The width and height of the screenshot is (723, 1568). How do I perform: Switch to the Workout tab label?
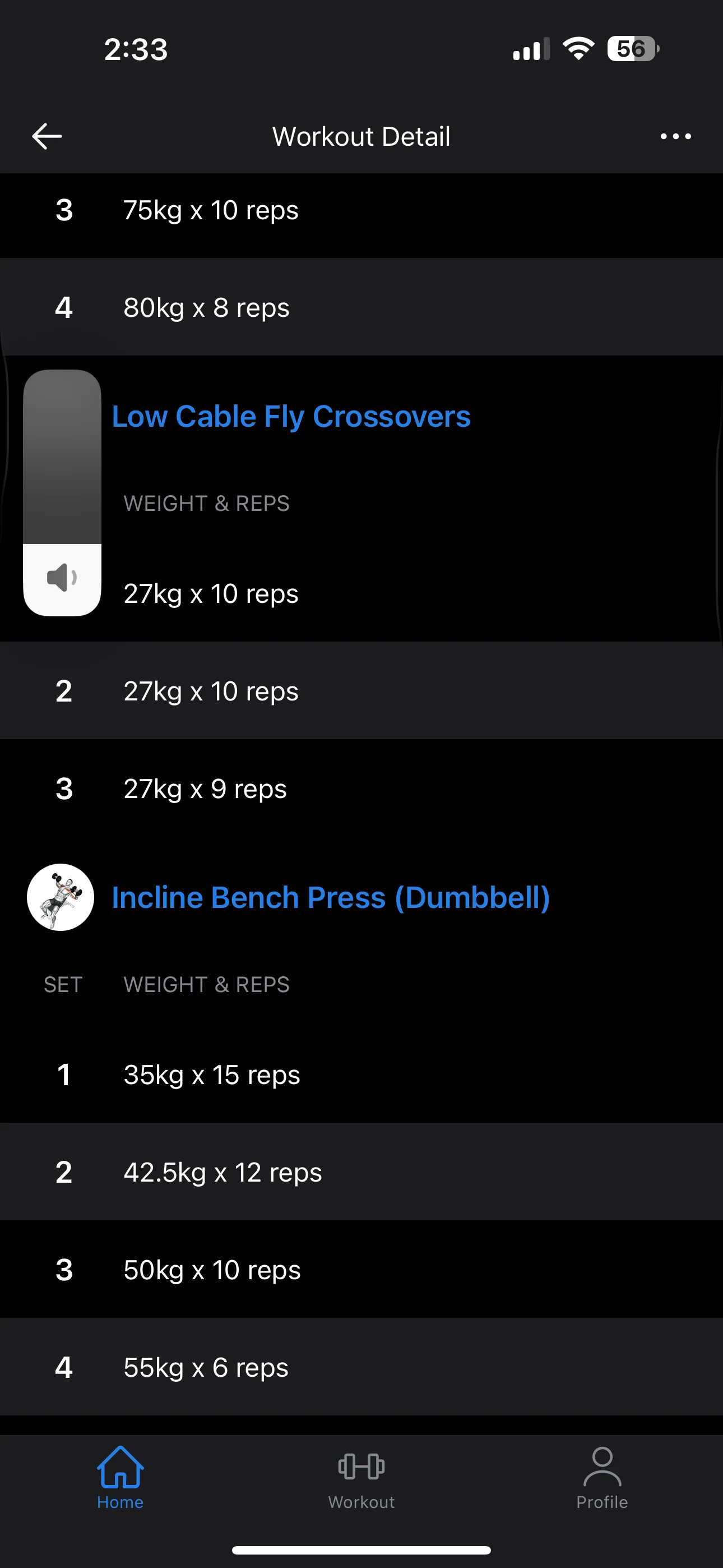tap(361, 1502)
